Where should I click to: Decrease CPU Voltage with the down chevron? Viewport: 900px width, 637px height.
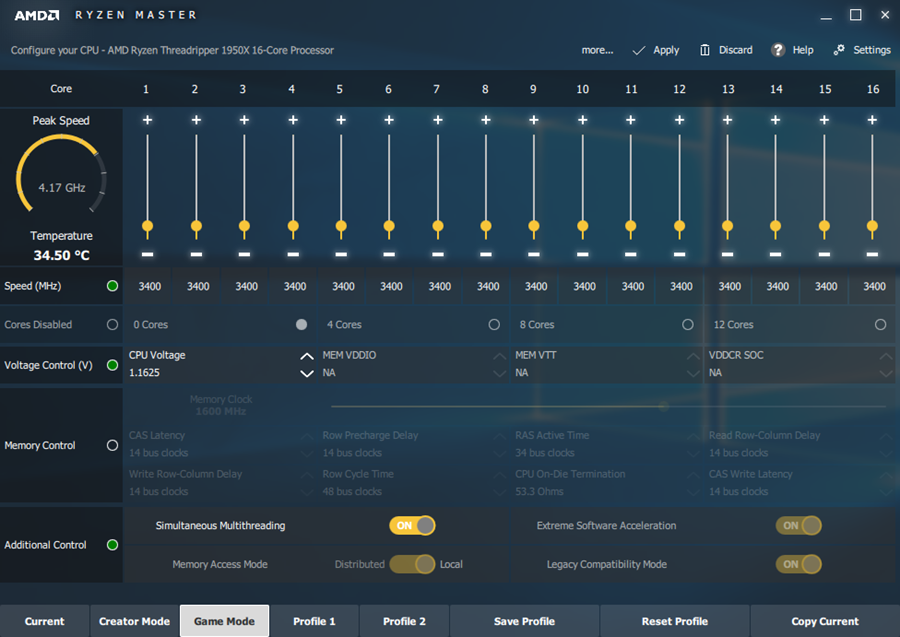click(x=307, y=374)
